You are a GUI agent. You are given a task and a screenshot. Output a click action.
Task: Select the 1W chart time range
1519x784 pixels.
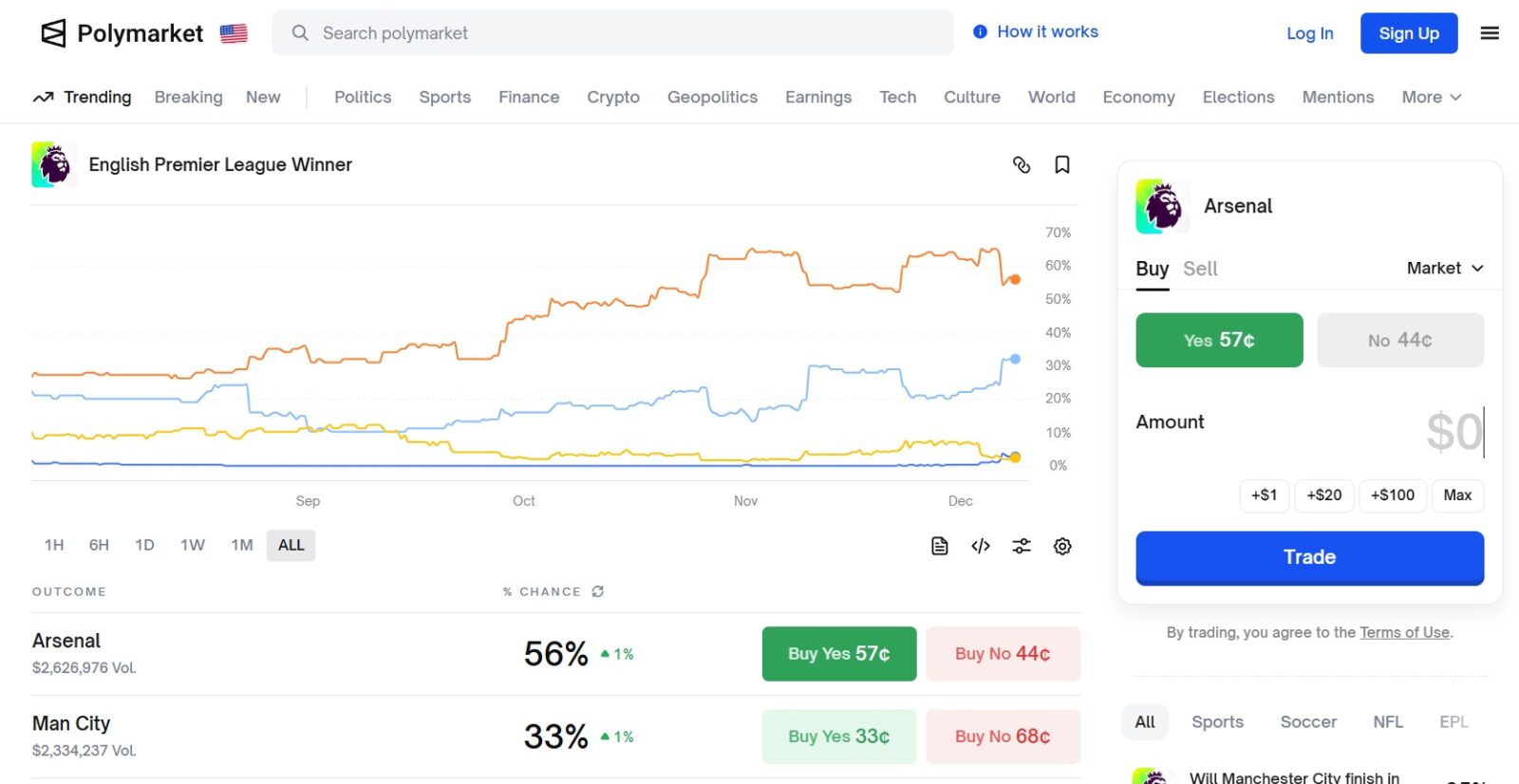pos(193,545)
